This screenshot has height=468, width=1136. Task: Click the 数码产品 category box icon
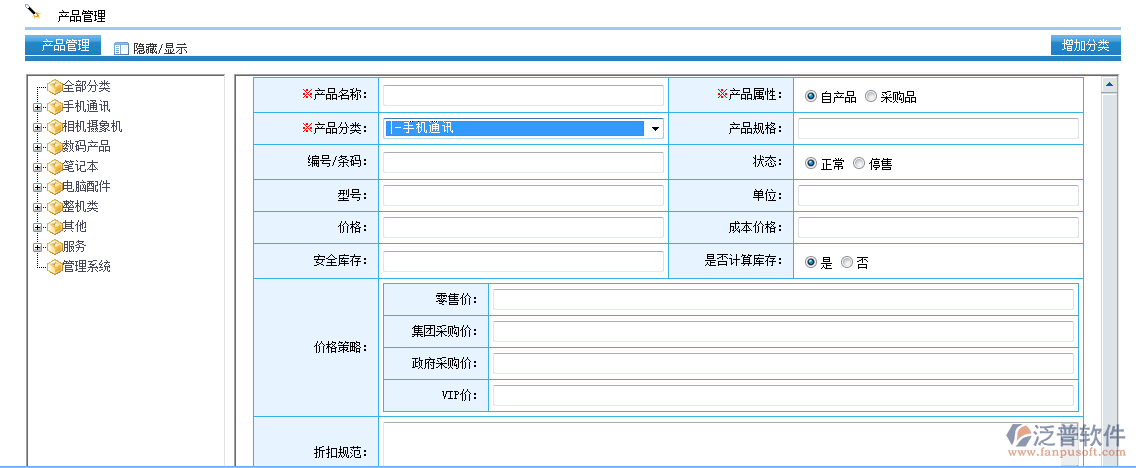pyautogui.click(x=54, y=147)
